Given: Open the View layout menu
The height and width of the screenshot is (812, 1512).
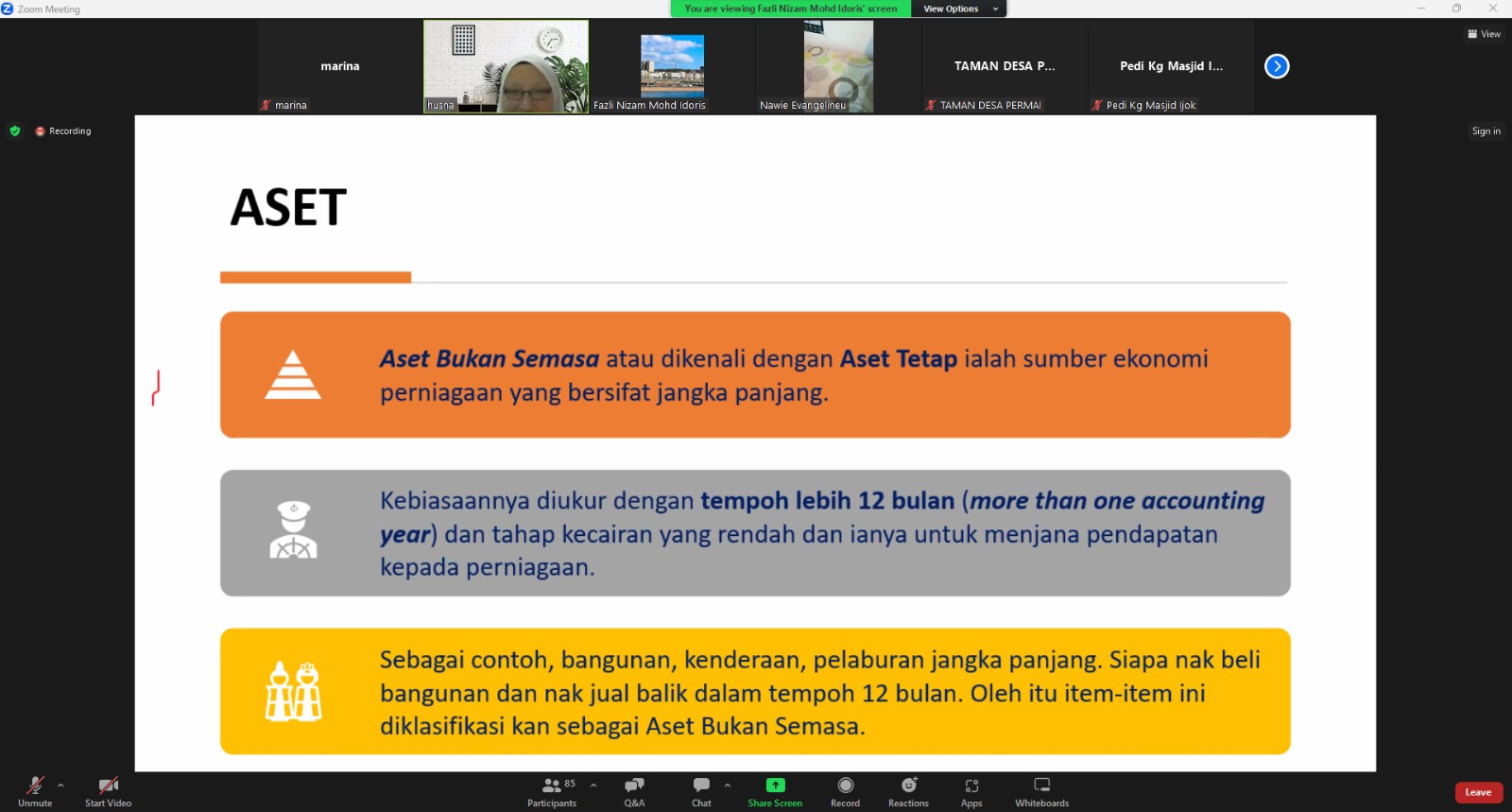Looking at the screenshot, I should pos(1484,34).
